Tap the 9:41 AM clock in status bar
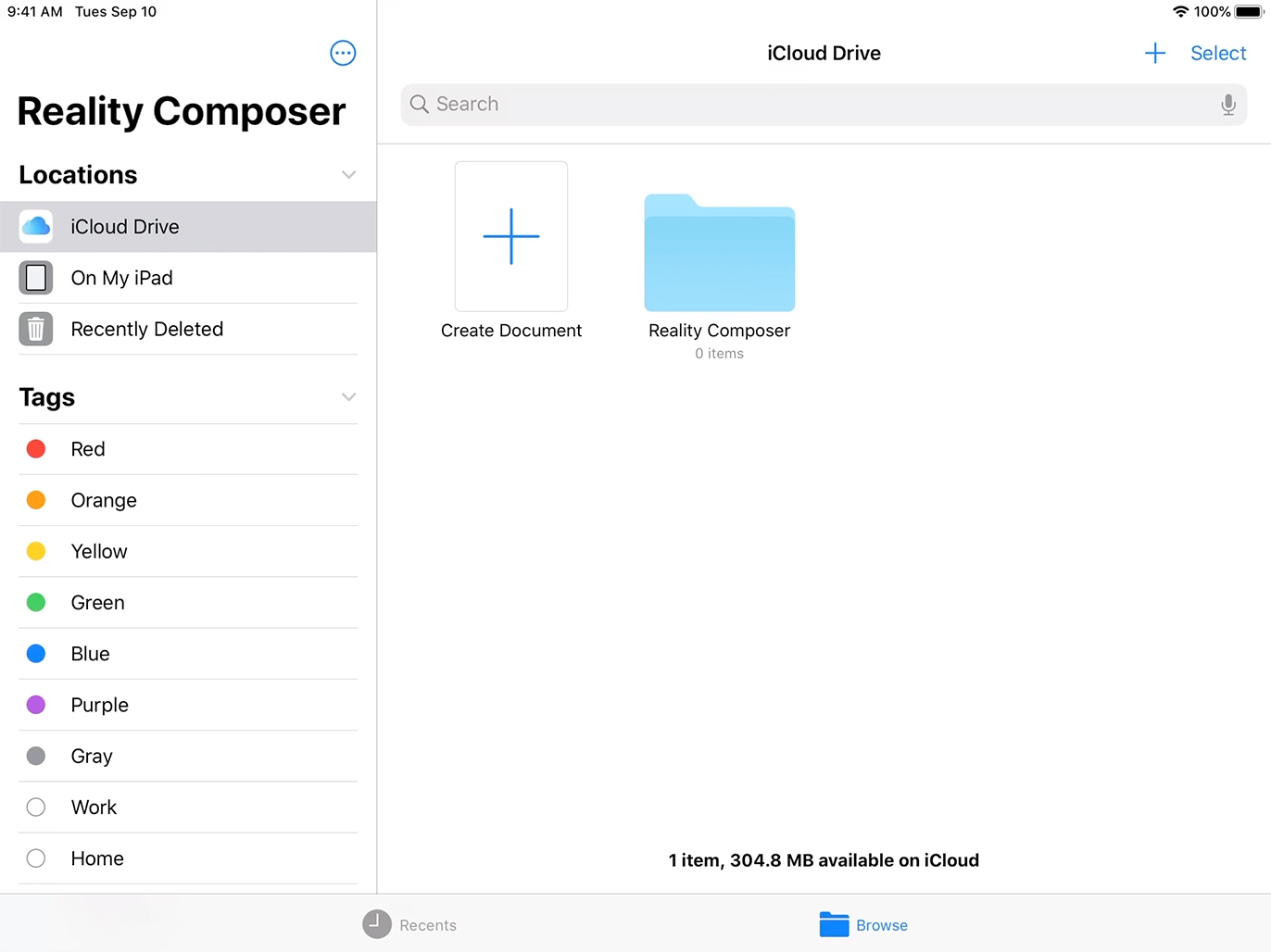The width and height of the screenshot is (1271, 952). tap(35, 11)
